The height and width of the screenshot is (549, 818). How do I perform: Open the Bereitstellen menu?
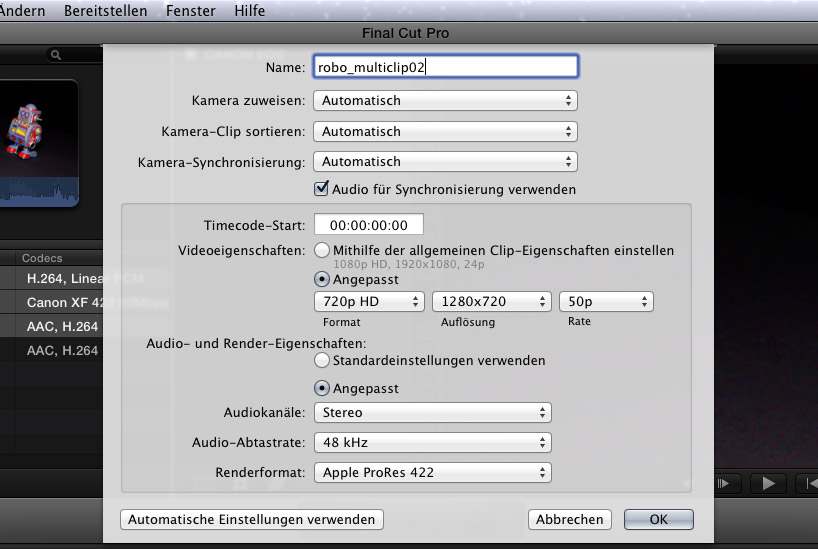105,11
